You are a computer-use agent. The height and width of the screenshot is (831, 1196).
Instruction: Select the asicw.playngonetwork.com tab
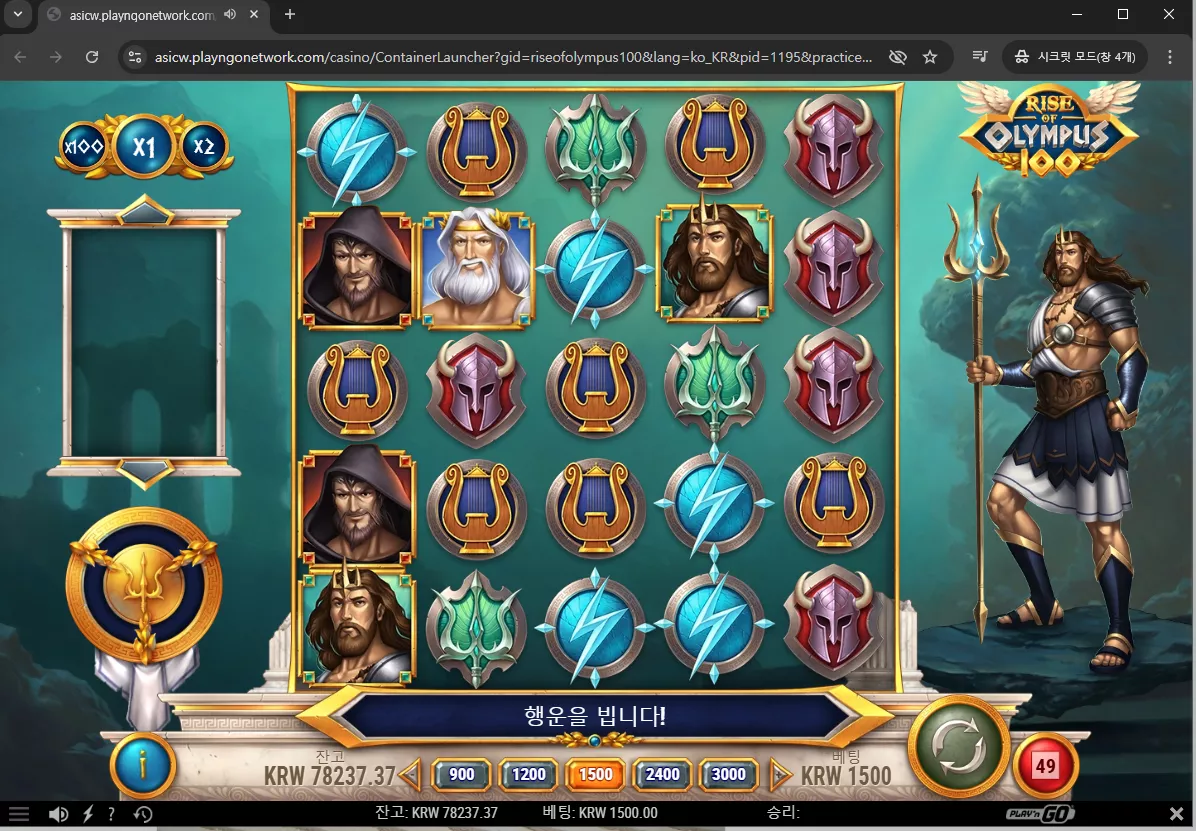click(x=142, y=15)
